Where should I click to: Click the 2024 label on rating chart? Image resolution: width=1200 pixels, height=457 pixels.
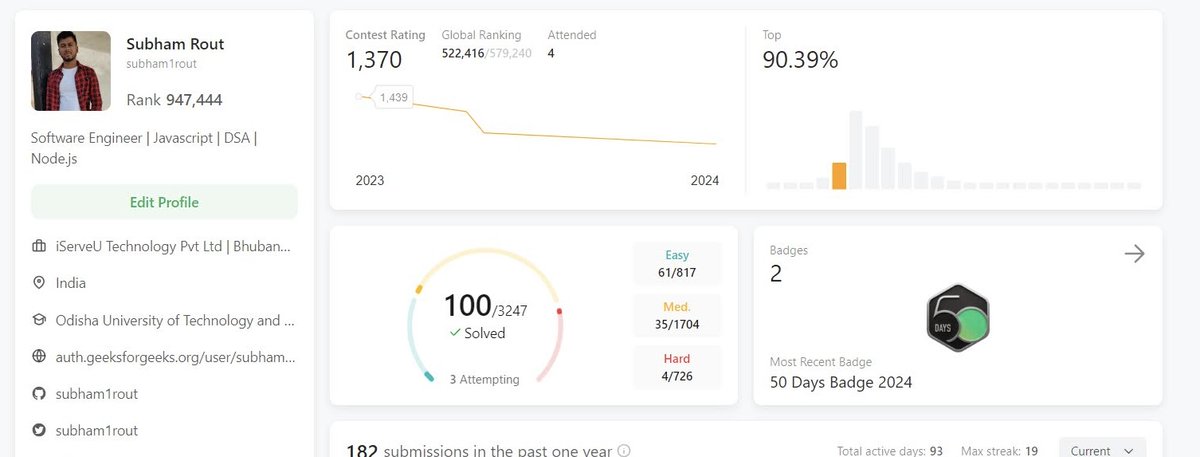705,181
